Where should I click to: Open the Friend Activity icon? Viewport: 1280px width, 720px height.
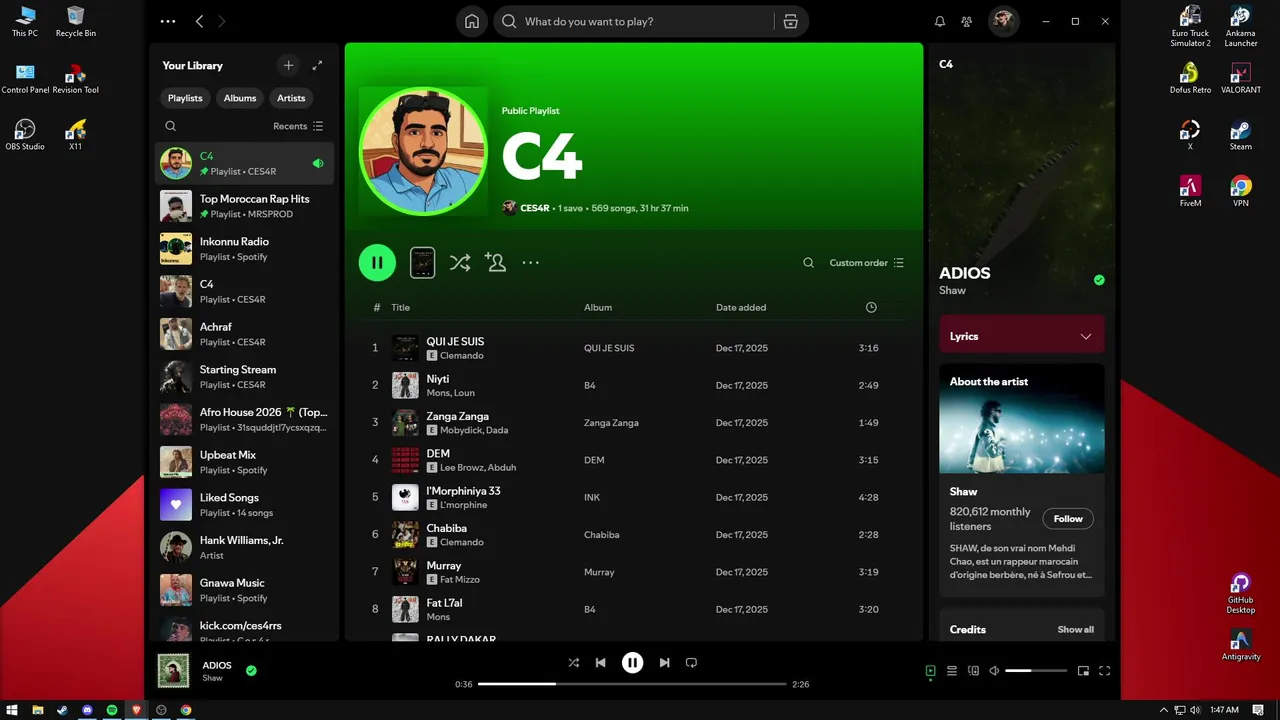(x=966, y=21)
